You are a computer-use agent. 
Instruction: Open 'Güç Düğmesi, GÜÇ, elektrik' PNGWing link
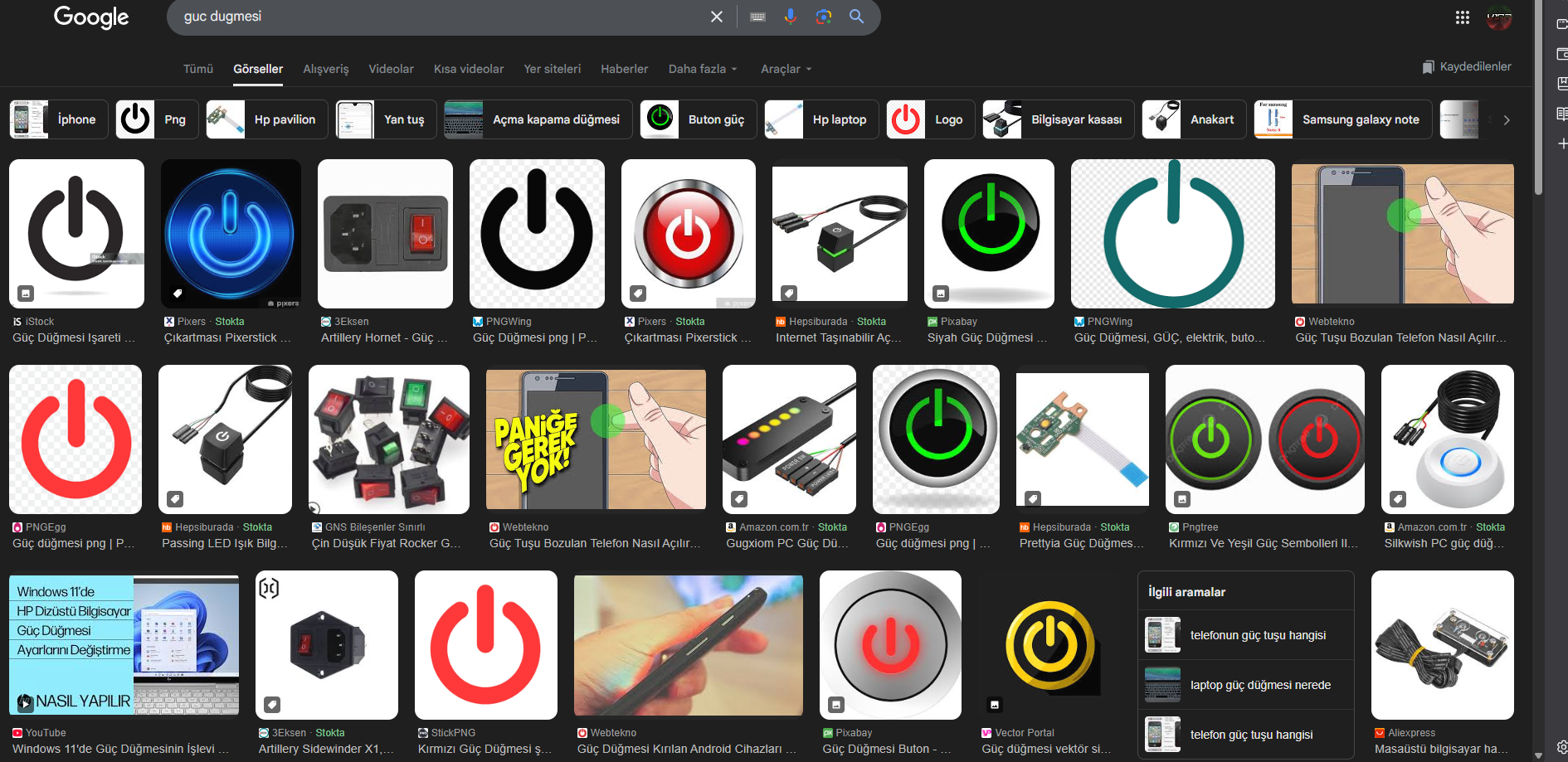1170,337
